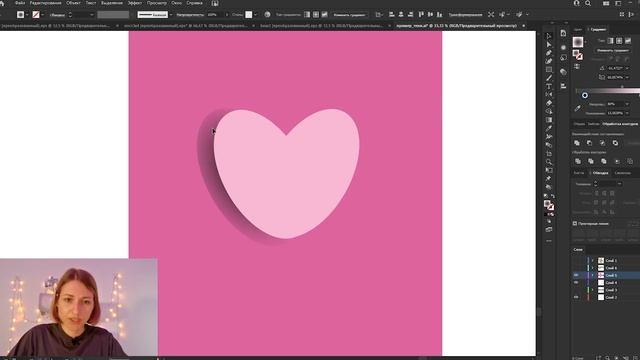
Task: Click the Exclude pathfinder icon
Action: click(x=615, y=143)
